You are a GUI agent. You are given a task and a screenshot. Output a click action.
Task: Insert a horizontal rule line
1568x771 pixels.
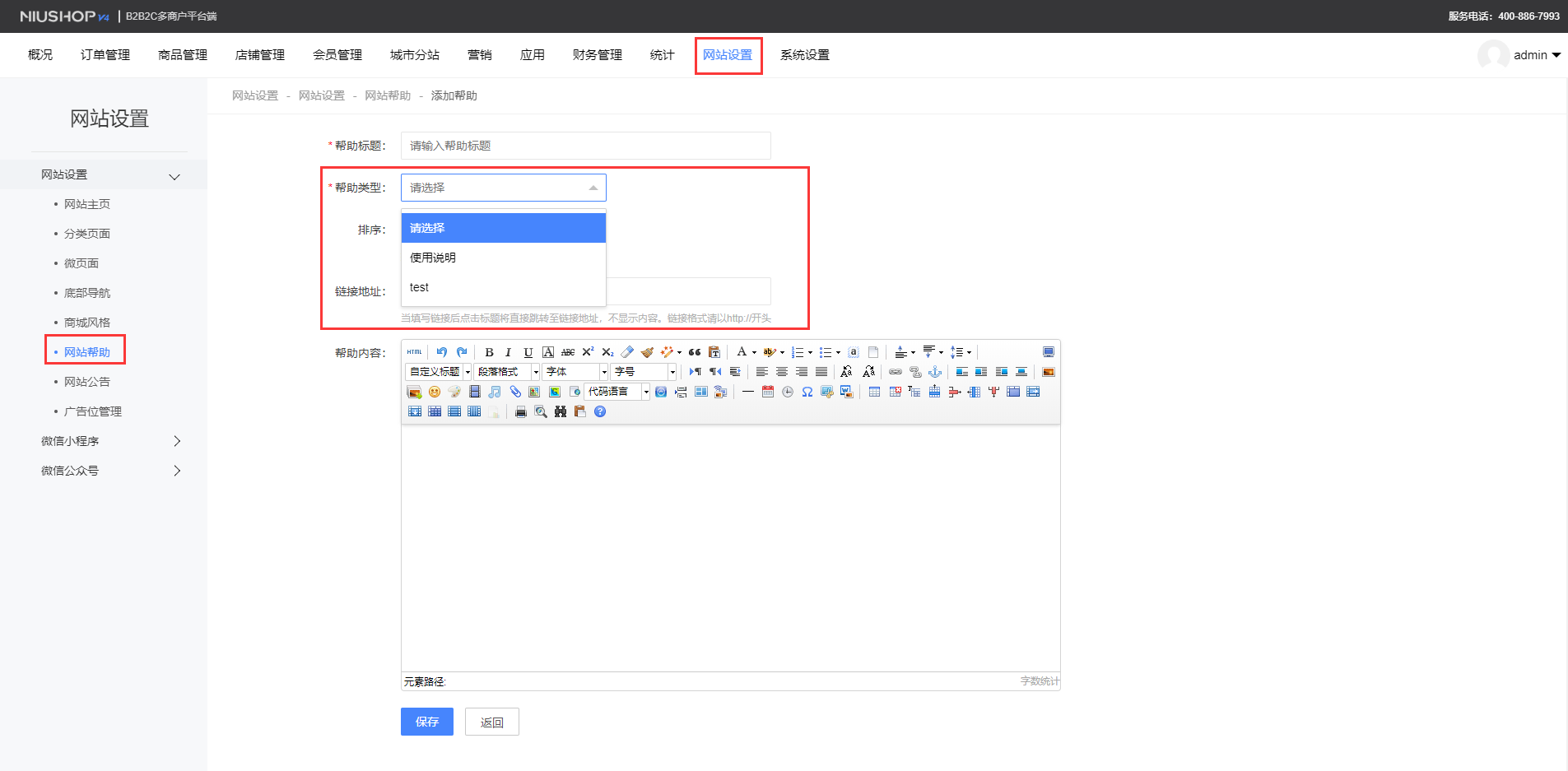tap(747, 392)
